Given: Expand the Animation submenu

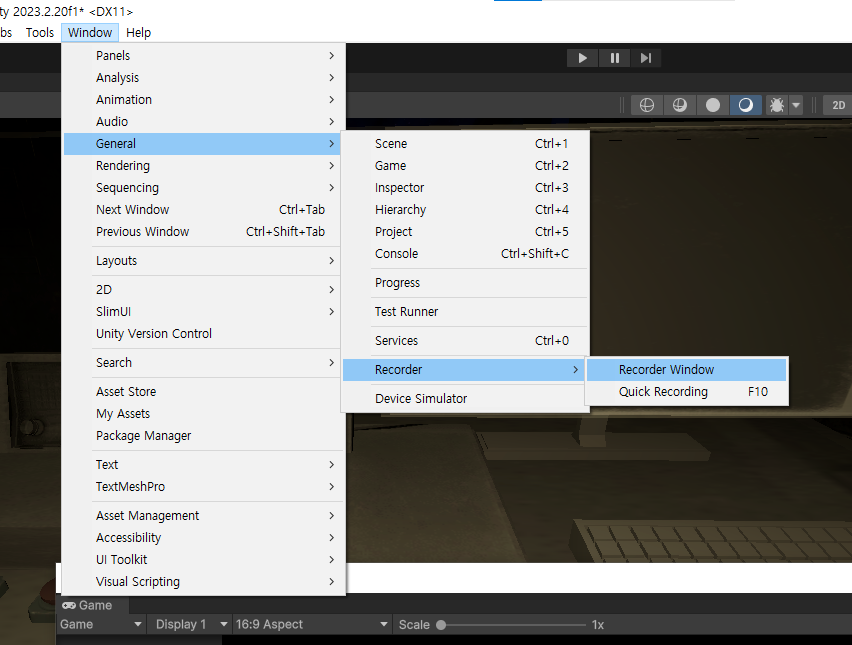Looking at the screenshot, I should [x=204, y=99].
